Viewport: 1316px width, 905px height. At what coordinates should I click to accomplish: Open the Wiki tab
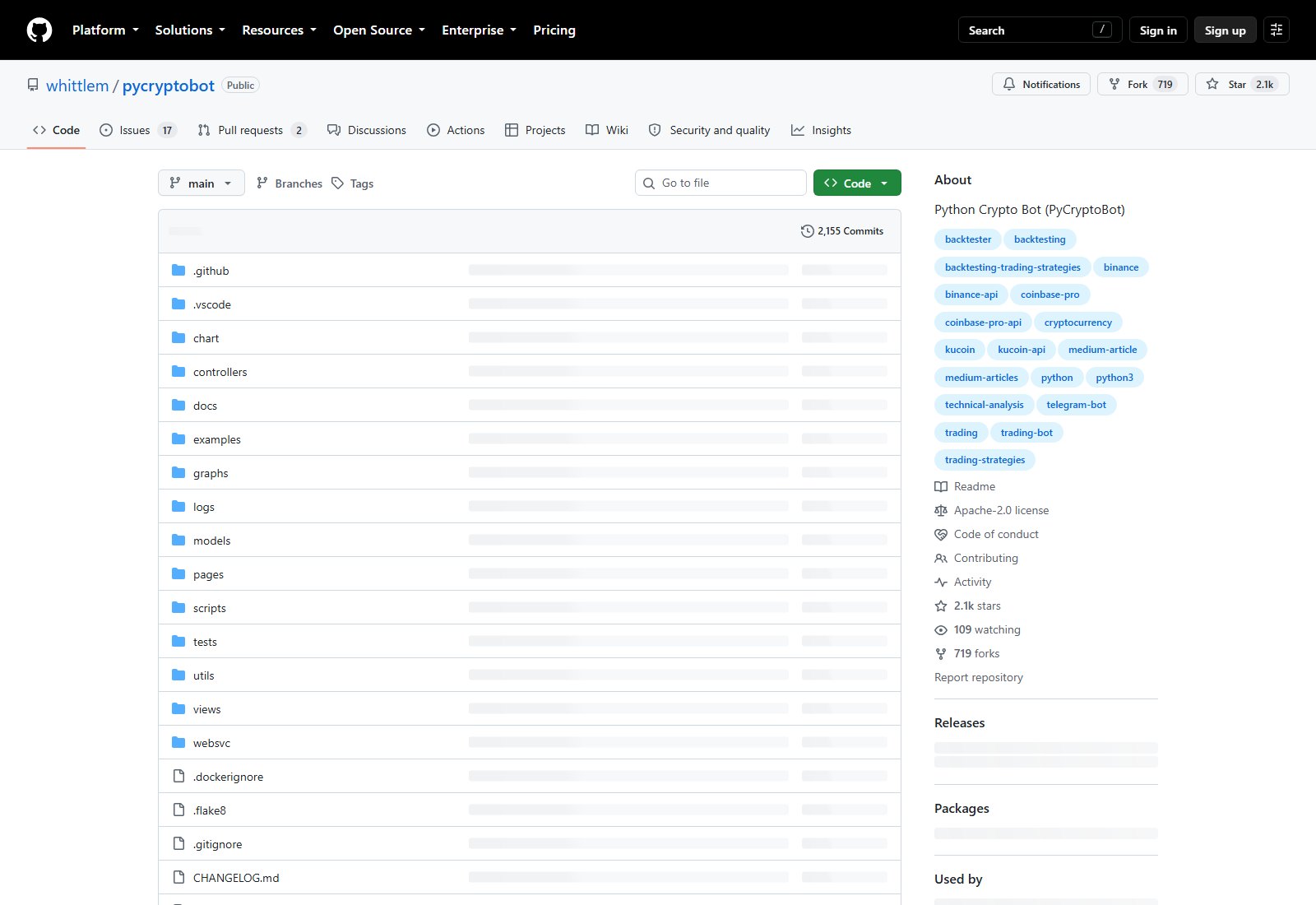click(x=607, y=130)
